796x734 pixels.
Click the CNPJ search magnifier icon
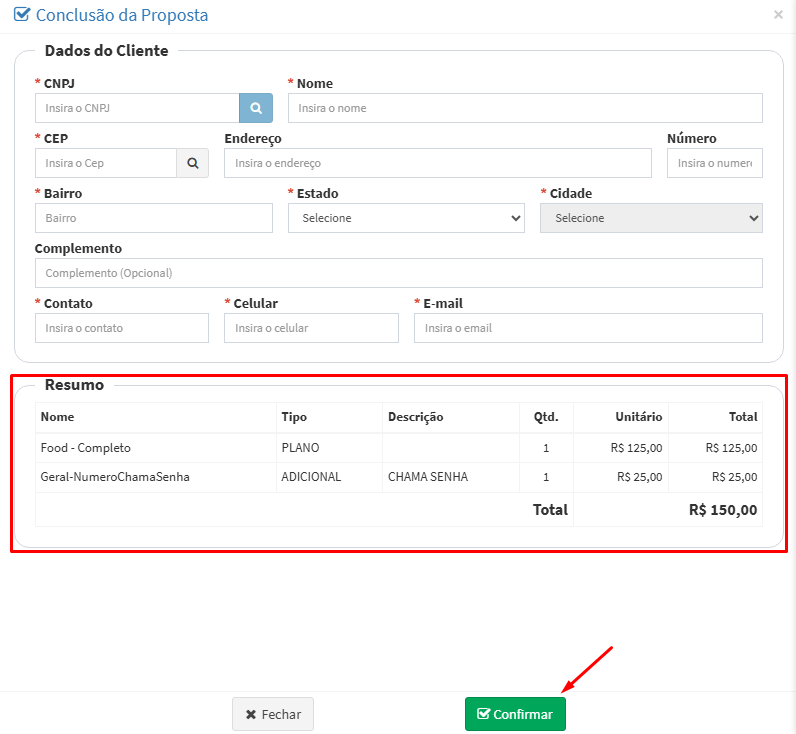[256, 108]
